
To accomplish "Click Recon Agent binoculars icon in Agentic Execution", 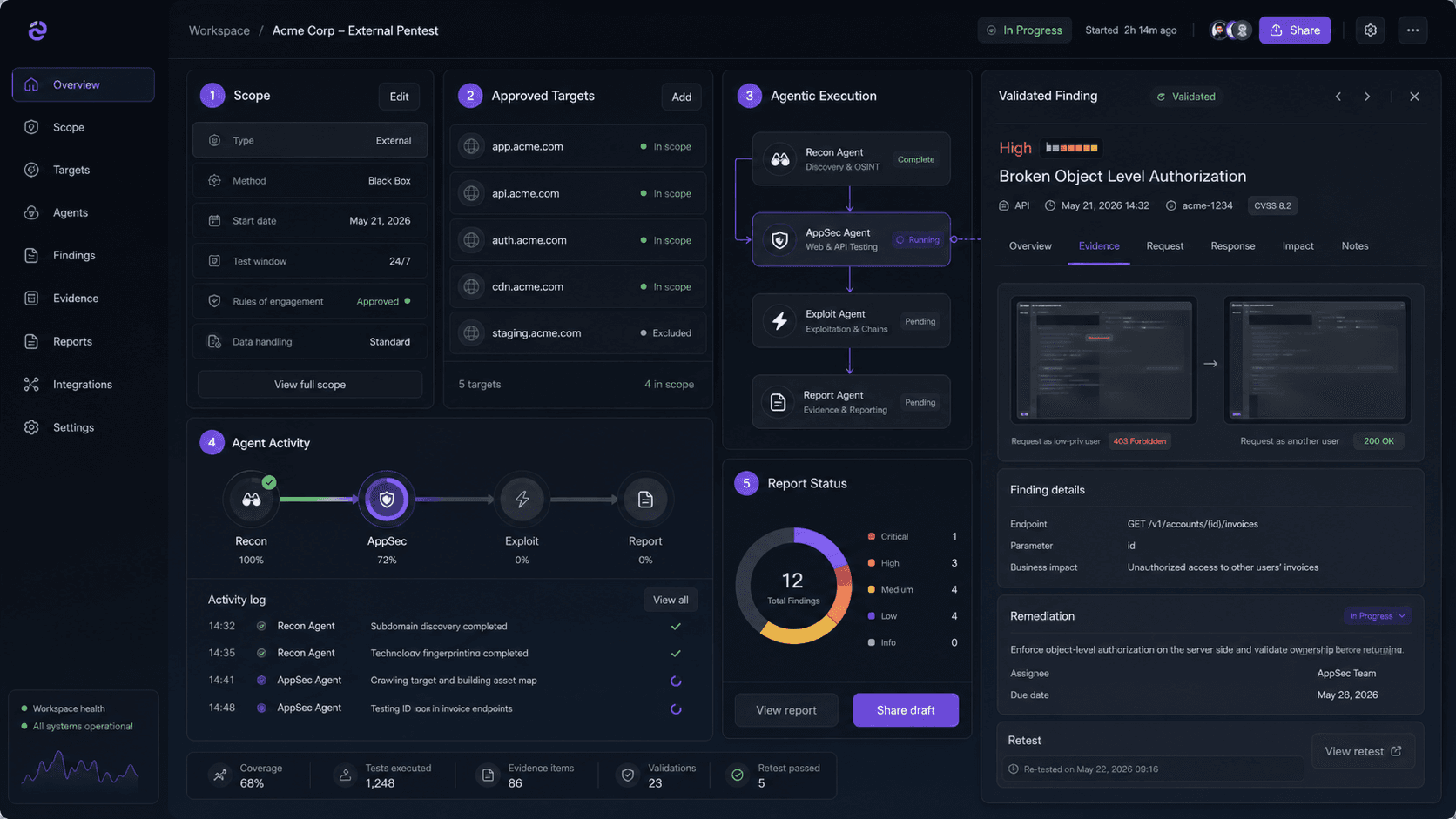I will click(x=779, y=159).
